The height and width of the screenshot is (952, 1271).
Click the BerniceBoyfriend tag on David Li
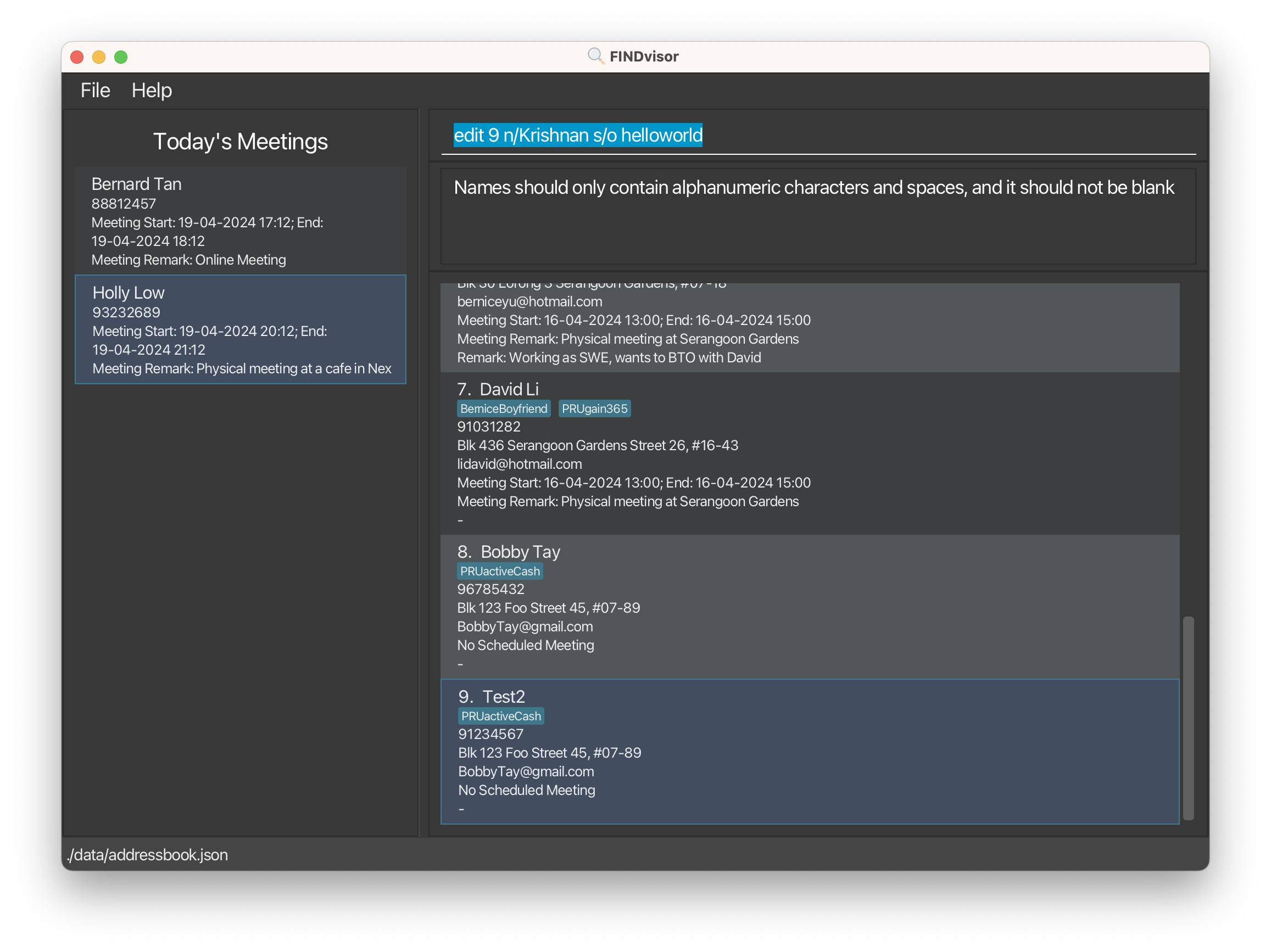point(503,409)
